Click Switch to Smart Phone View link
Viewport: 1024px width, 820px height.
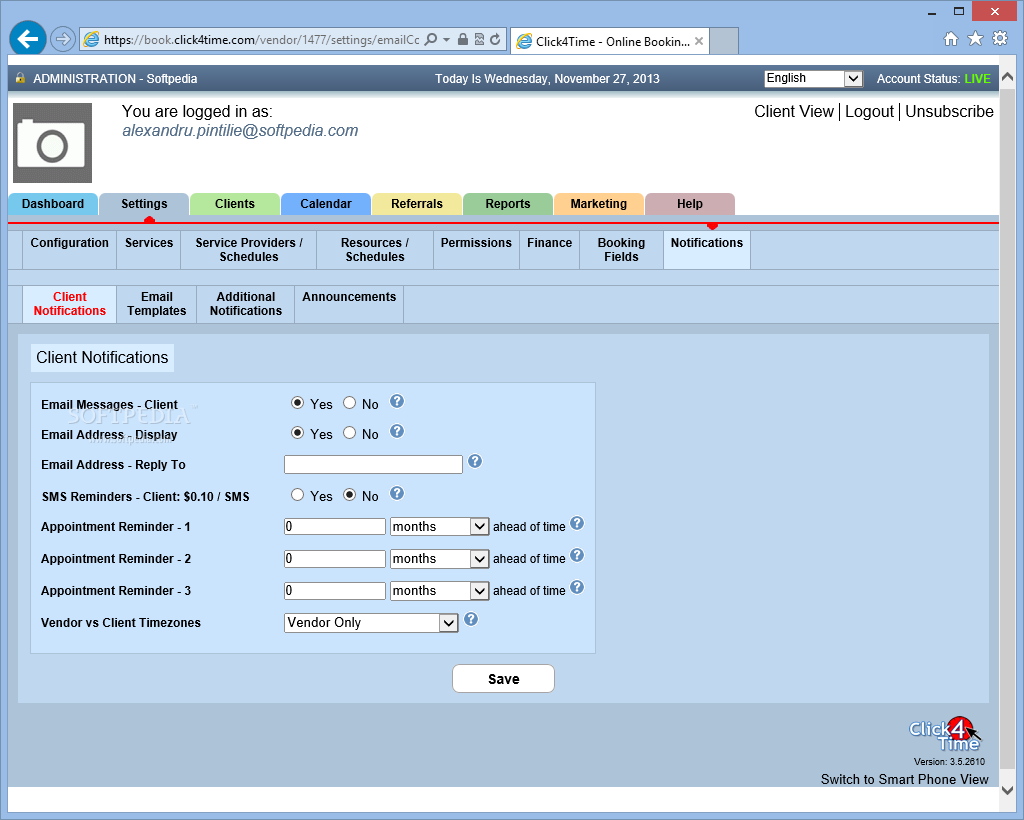[x=904, y=780]
